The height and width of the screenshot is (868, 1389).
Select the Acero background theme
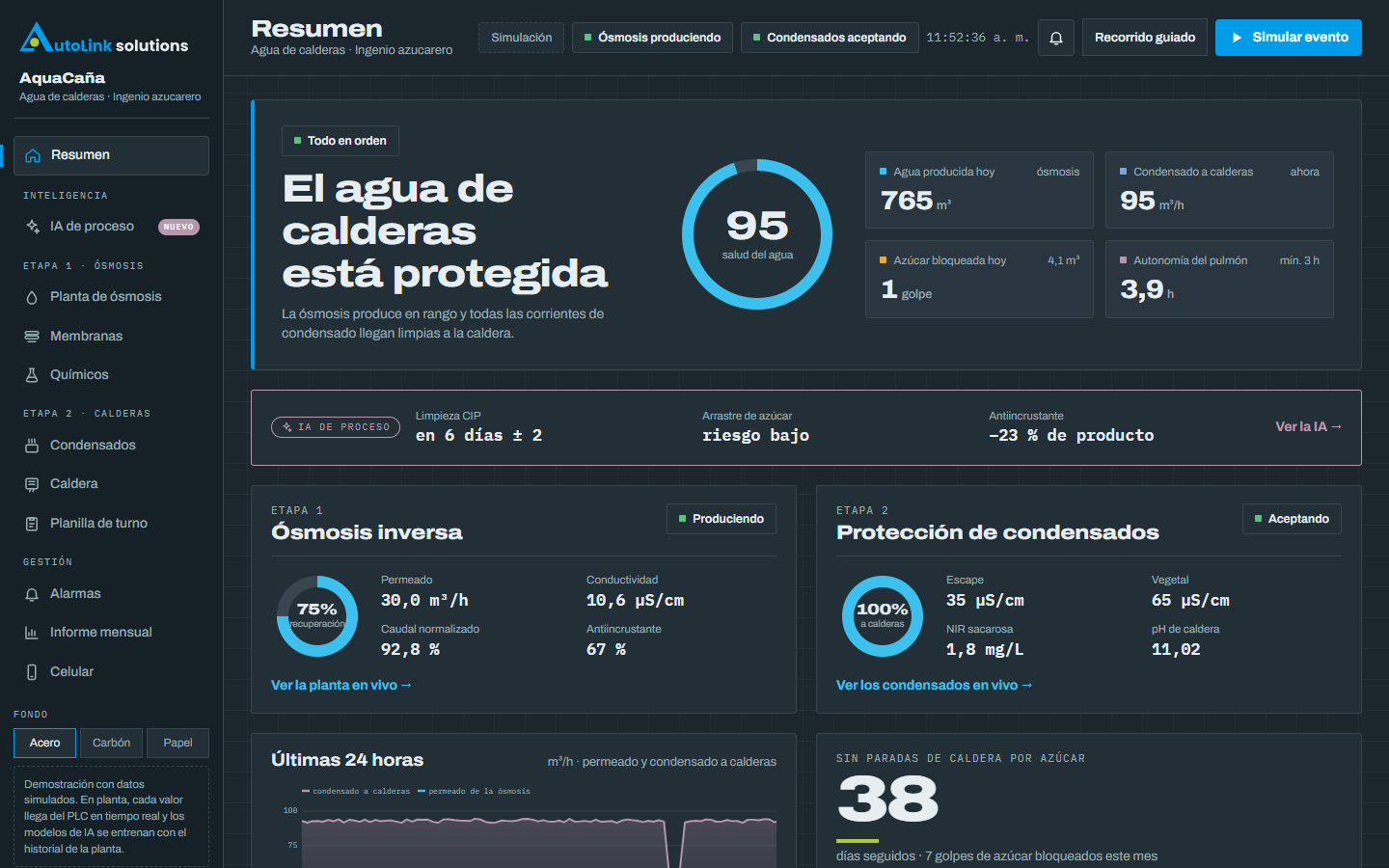(45, 743)
